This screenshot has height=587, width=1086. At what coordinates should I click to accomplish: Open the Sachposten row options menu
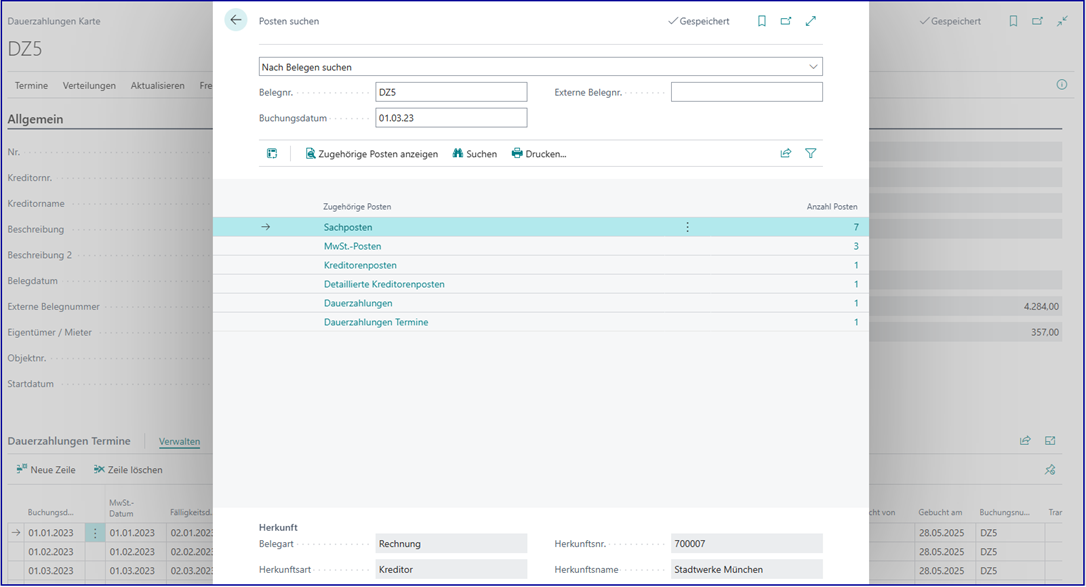[687, 227]
